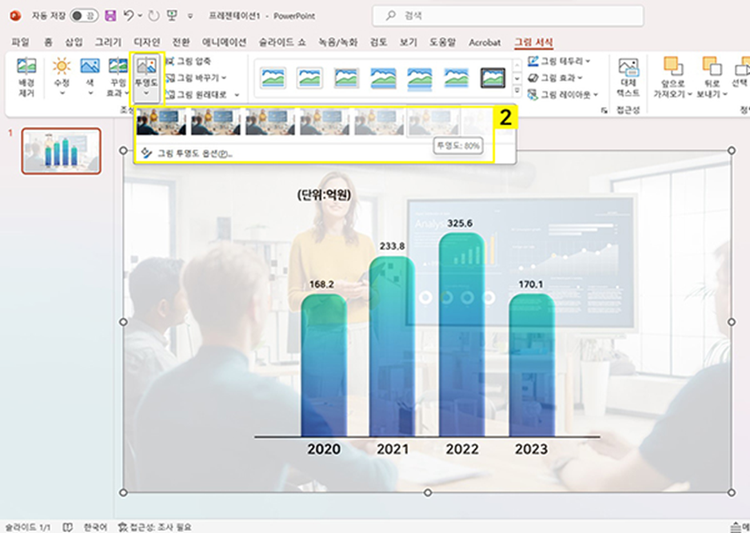Select the third transparency preset (30%)
Screen dimensions: 750x533
[270, 122]
